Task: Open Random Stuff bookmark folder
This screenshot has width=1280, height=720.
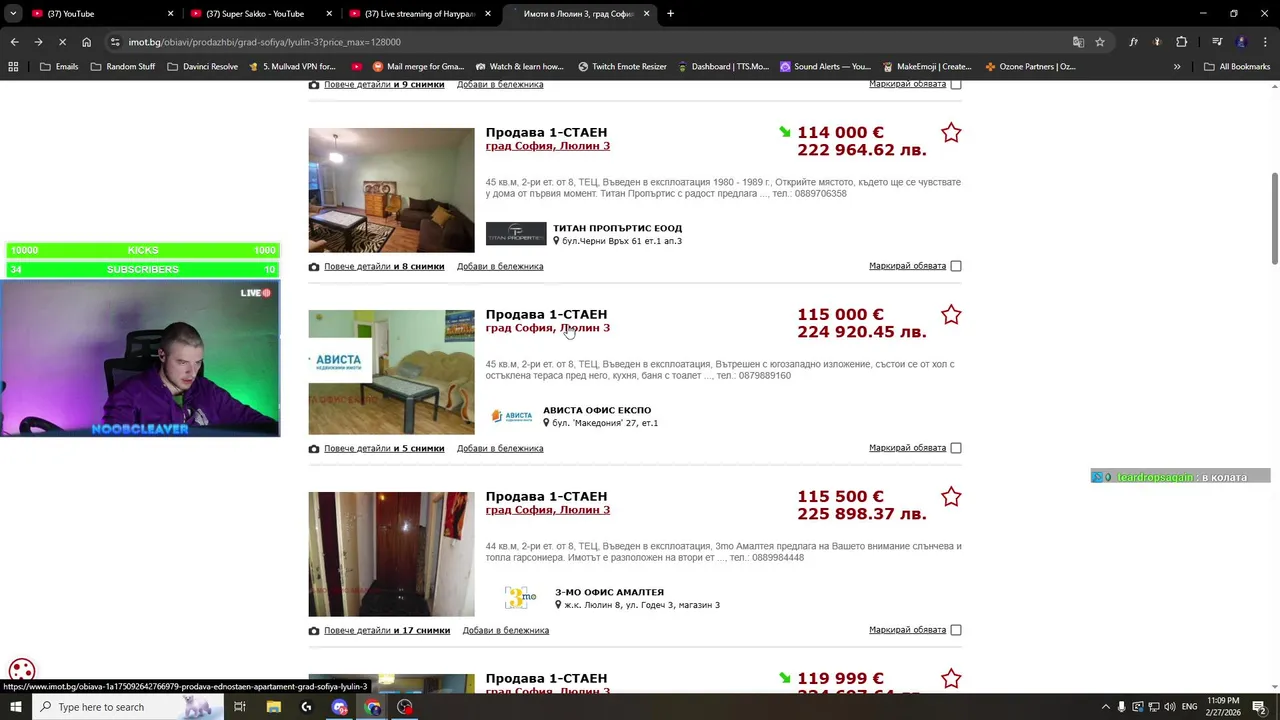Action: click(x=123, y=67)
